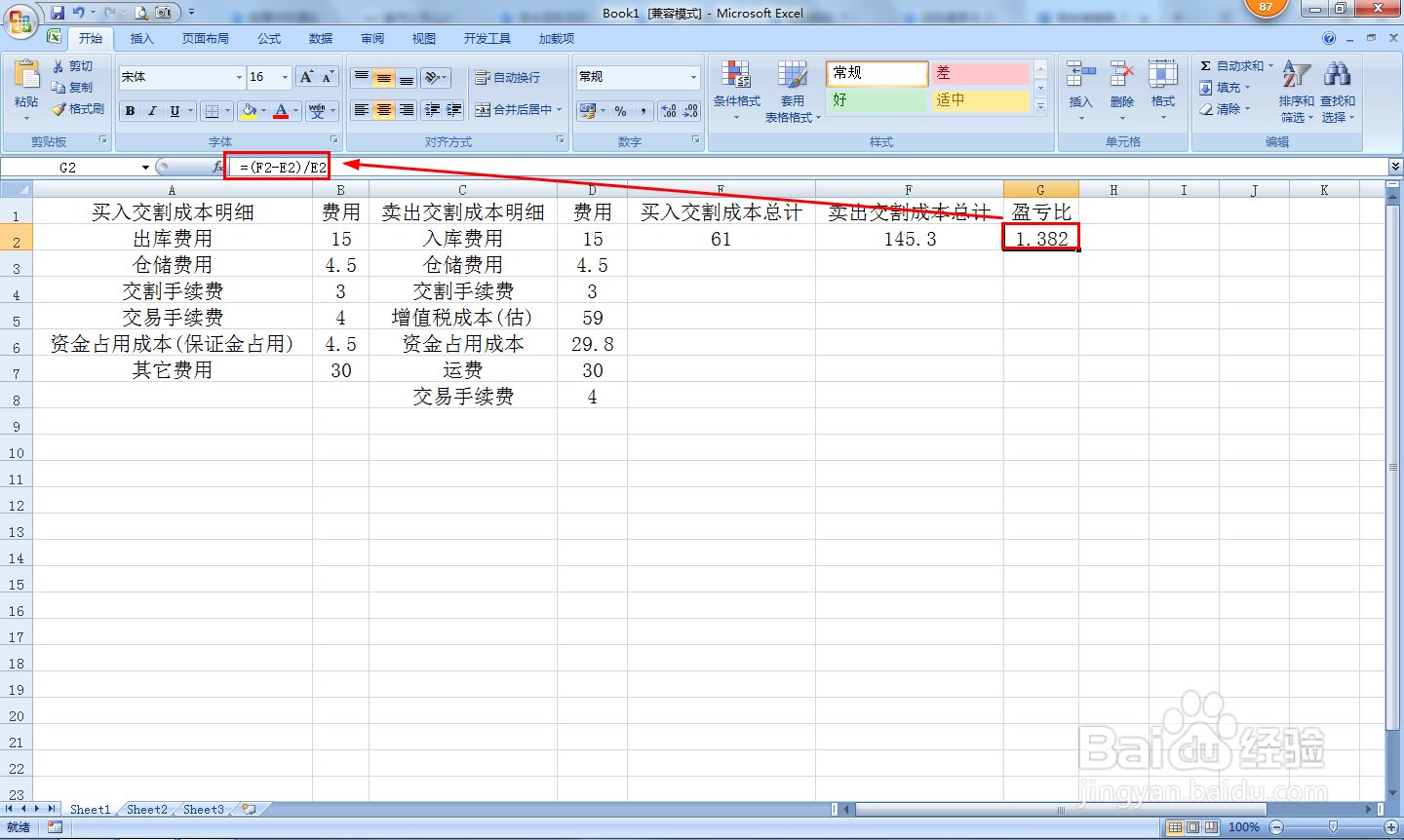The height and width of the screenshot is (840, 1404).
Task: Apply red font color
Action: coord(281,111)
